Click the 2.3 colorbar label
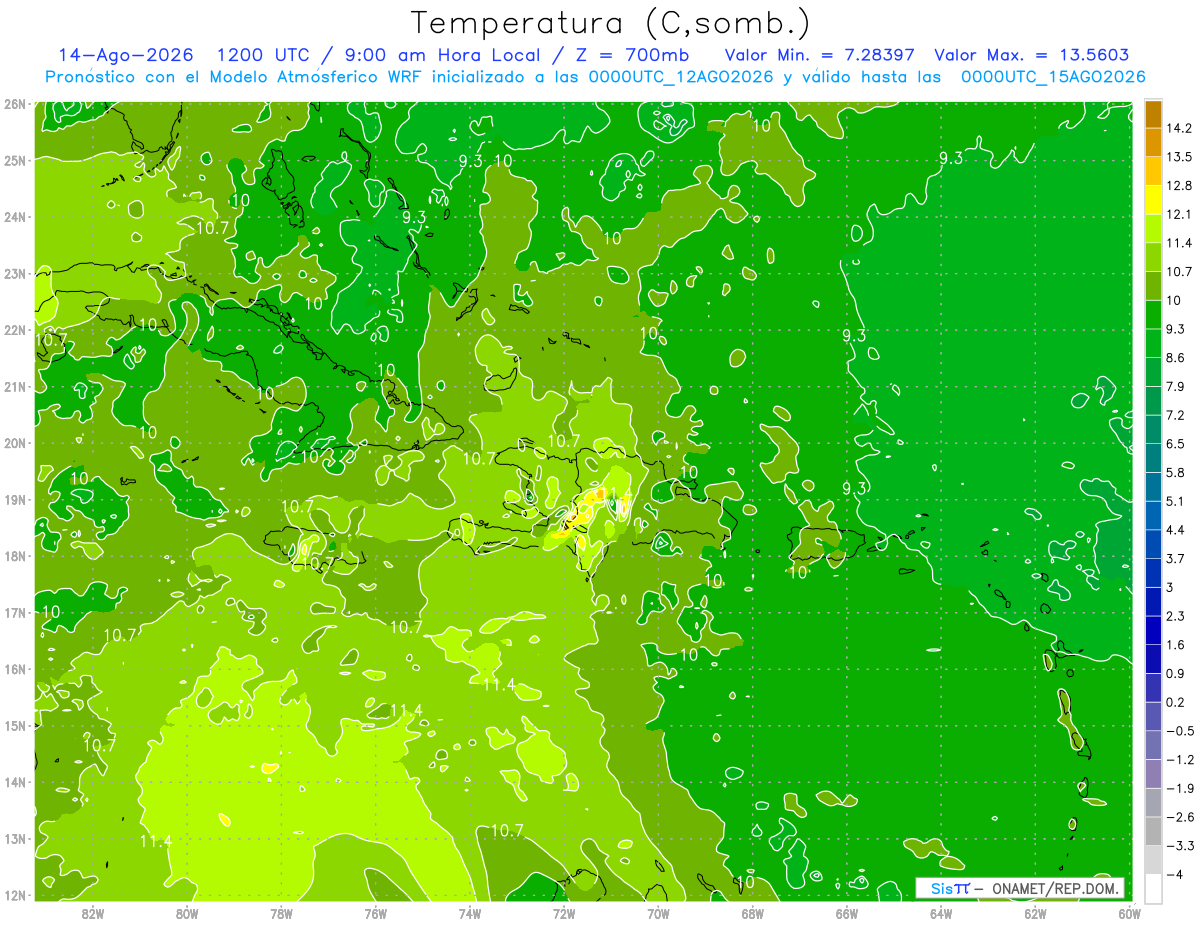This screenshot has height=927, width=1200. tap(1175, 616)
